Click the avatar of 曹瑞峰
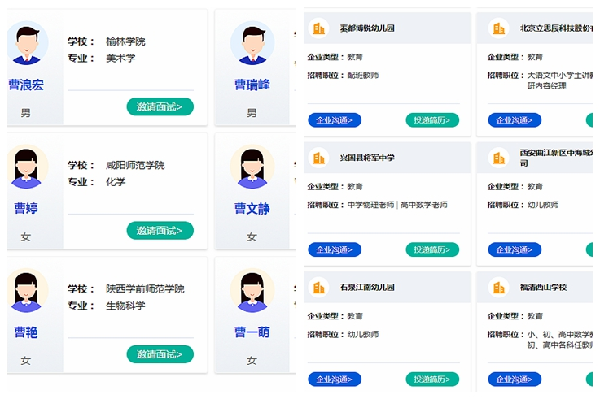The height and width of the screenshot is (399, 600). coord(252,43)
